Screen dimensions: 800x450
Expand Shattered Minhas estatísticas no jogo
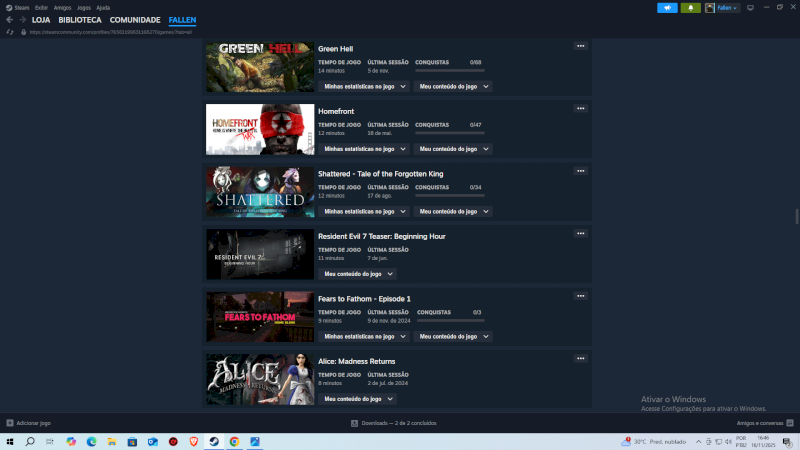(x=364, y=212)
